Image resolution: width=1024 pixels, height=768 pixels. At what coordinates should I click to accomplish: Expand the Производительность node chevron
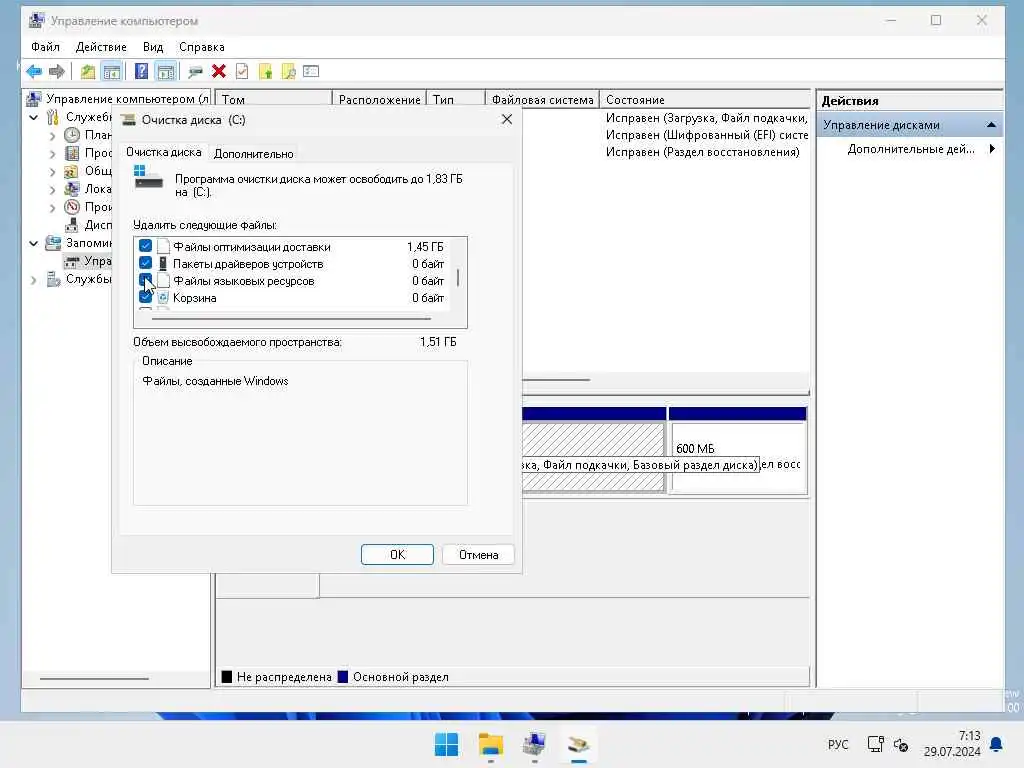(x=53, y=208)
